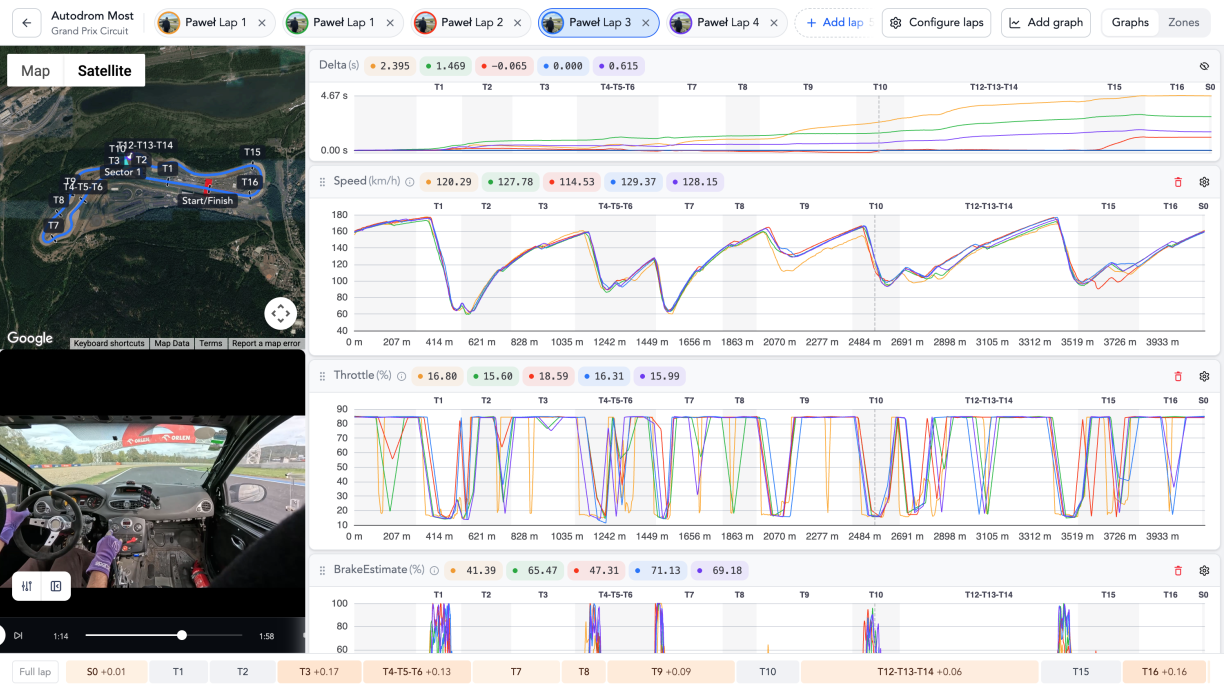1224x689 pixels.
Task: Toggle green lap 65.47 in BrakeEstimate graph
Action: point(533,570)
